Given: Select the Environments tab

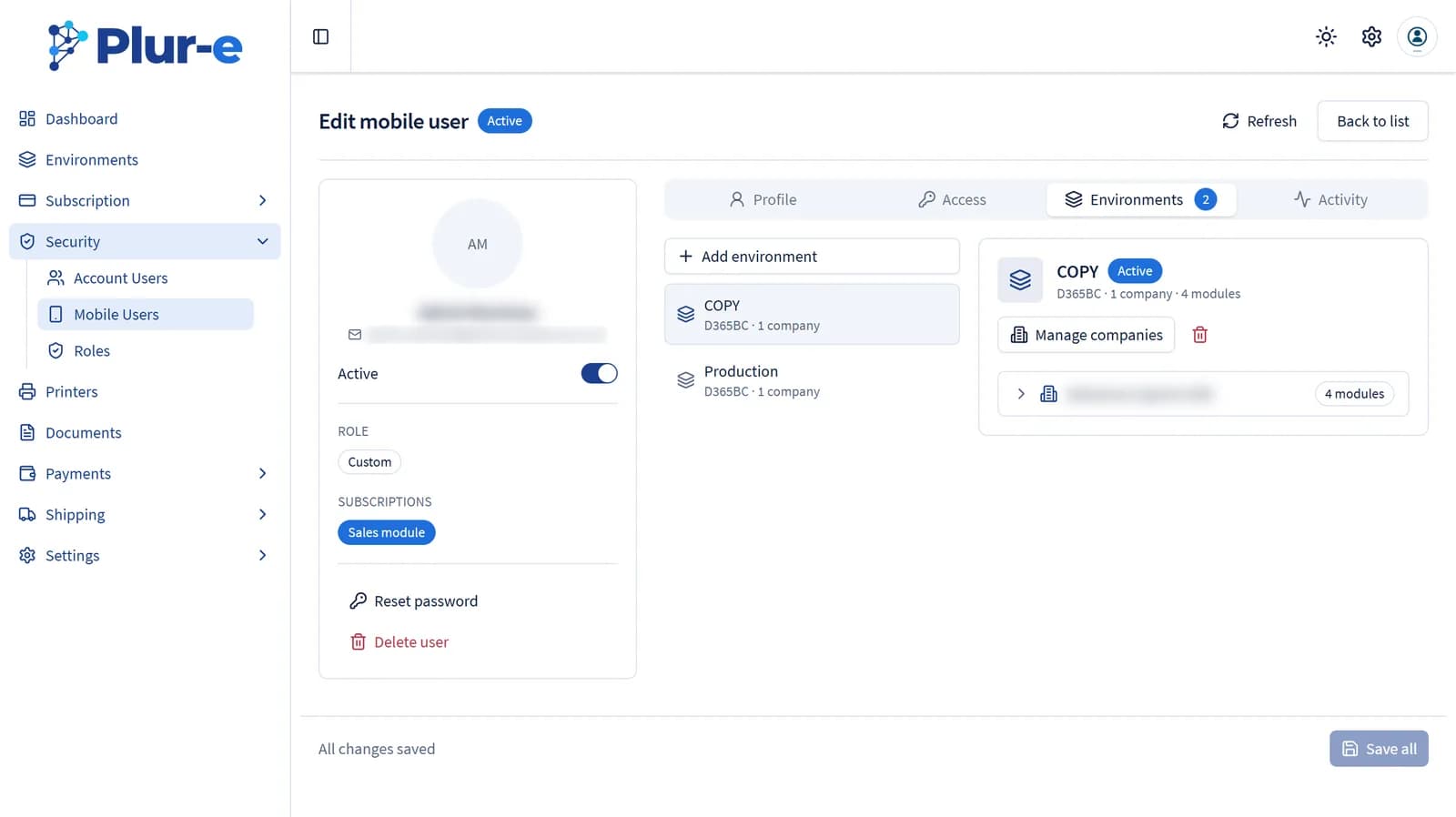Looking at the screenshot, I should 1141,199.
